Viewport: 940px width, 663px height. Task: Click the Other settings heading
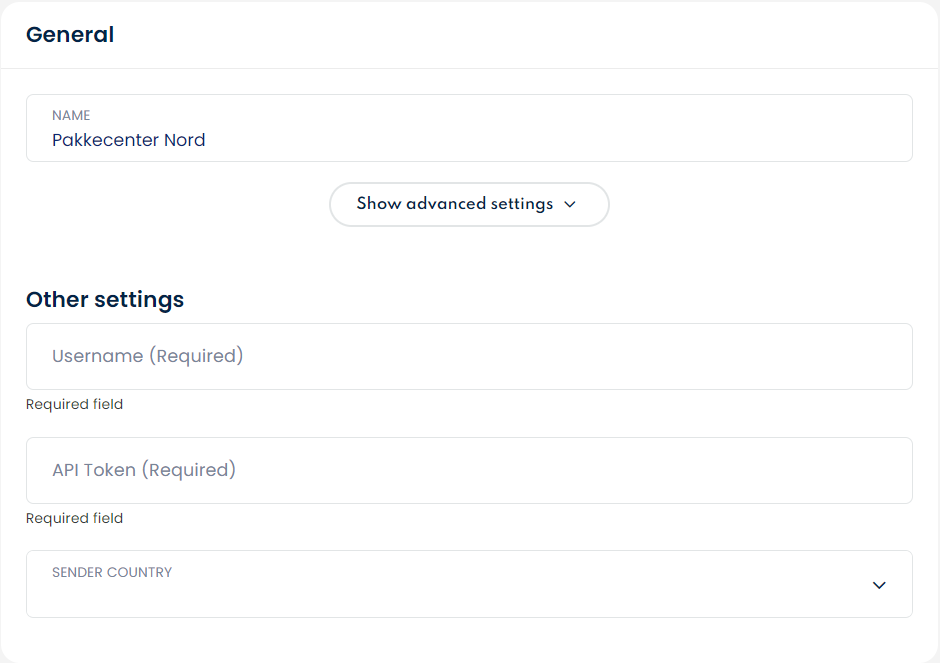pos(105,299)
